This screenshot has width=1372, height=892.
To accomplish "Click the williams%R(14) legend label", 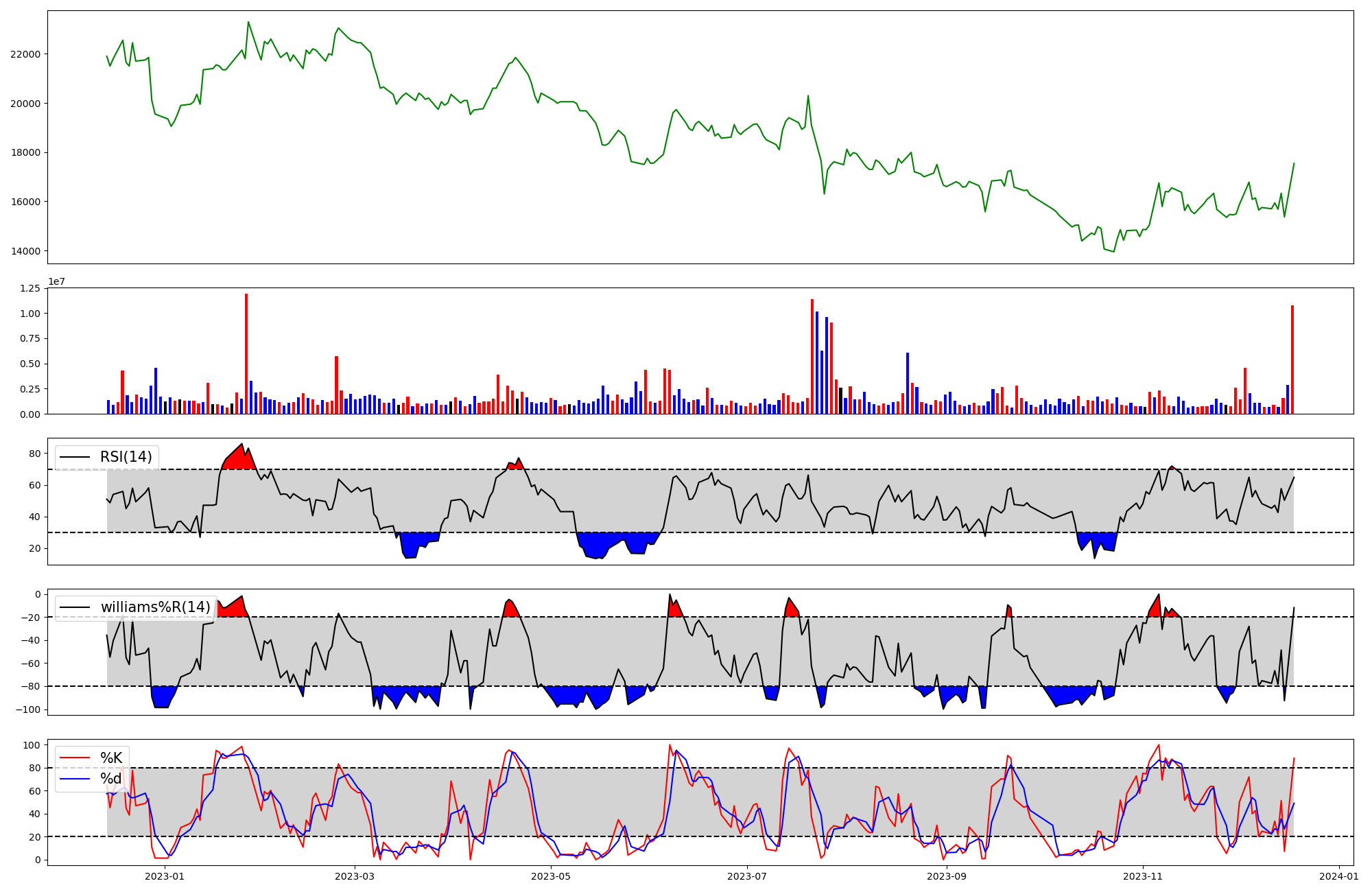I will click(x=155, y=607).
